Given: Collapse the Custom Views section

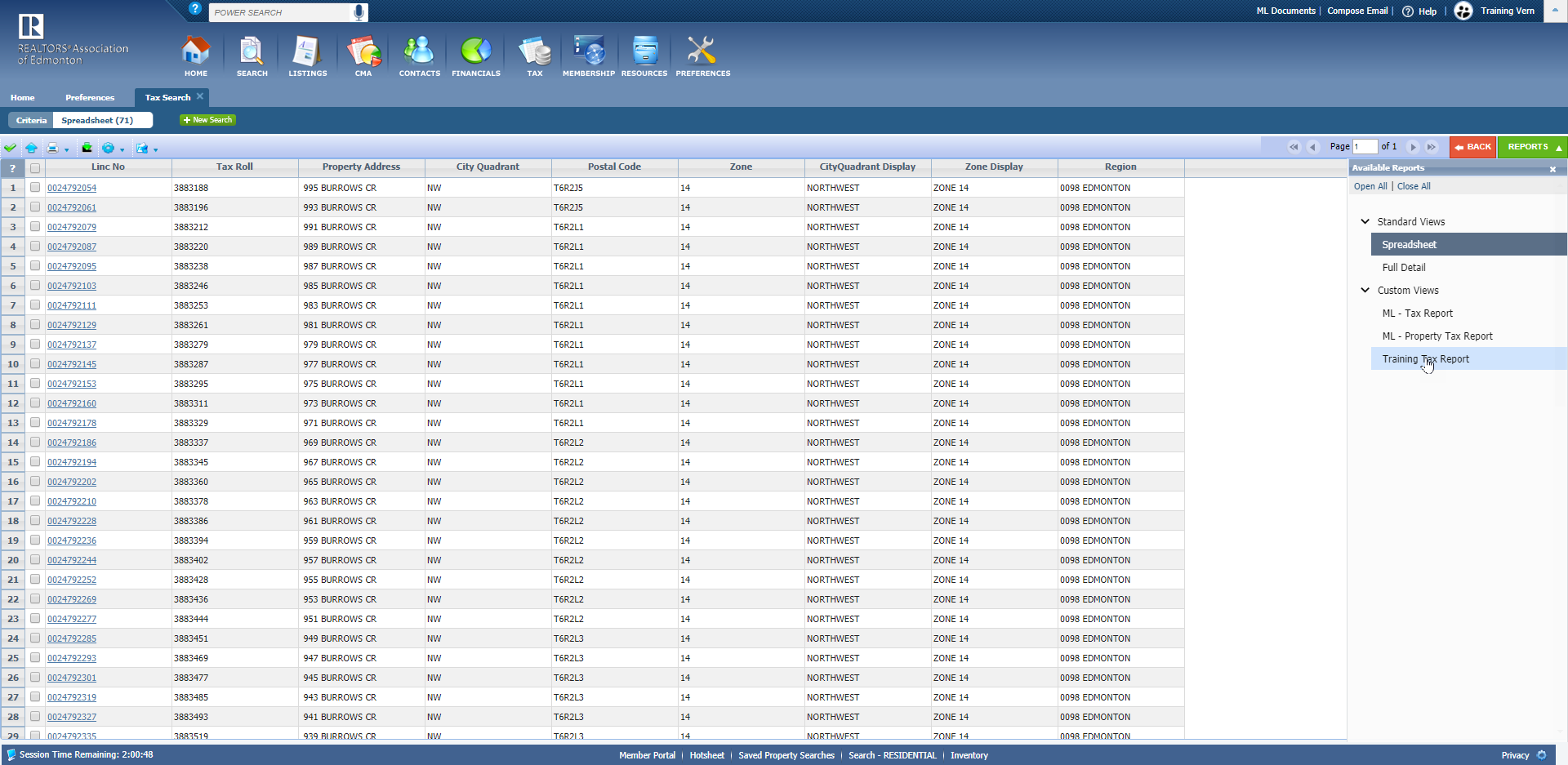Looking at the screenshot, I should [x=1365, y=290].
